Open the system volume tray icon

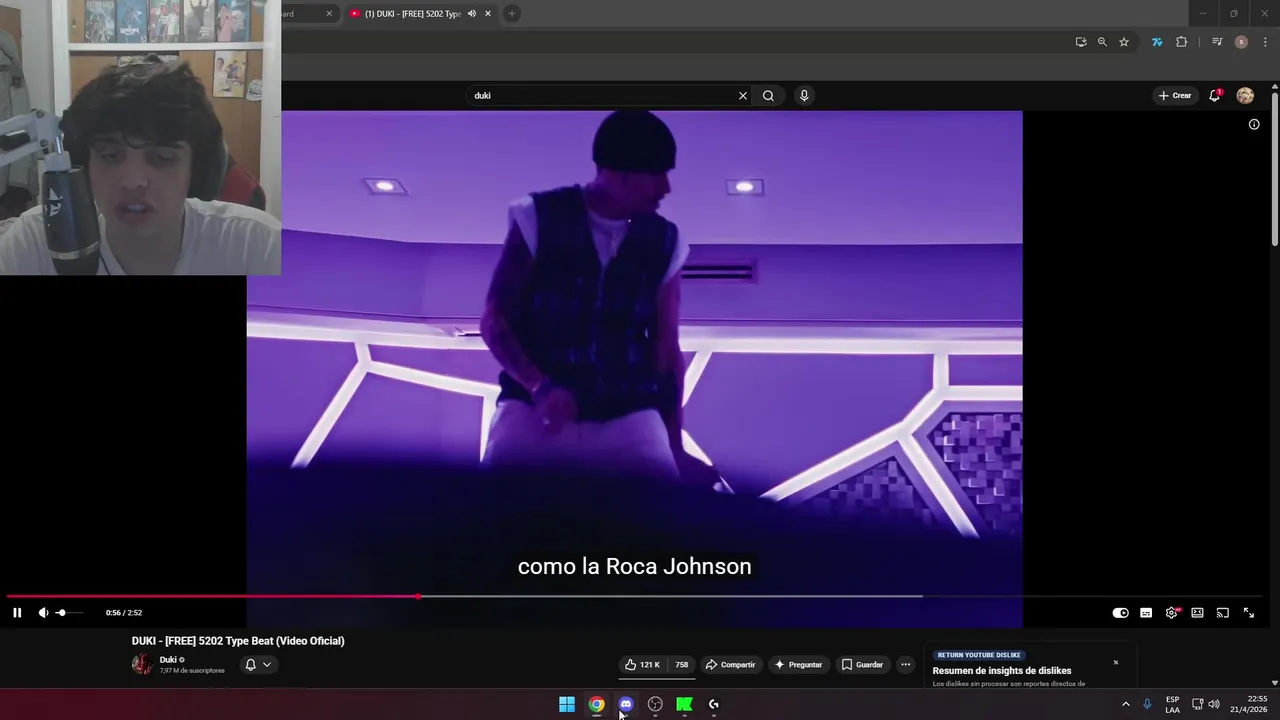(1214, 704)
